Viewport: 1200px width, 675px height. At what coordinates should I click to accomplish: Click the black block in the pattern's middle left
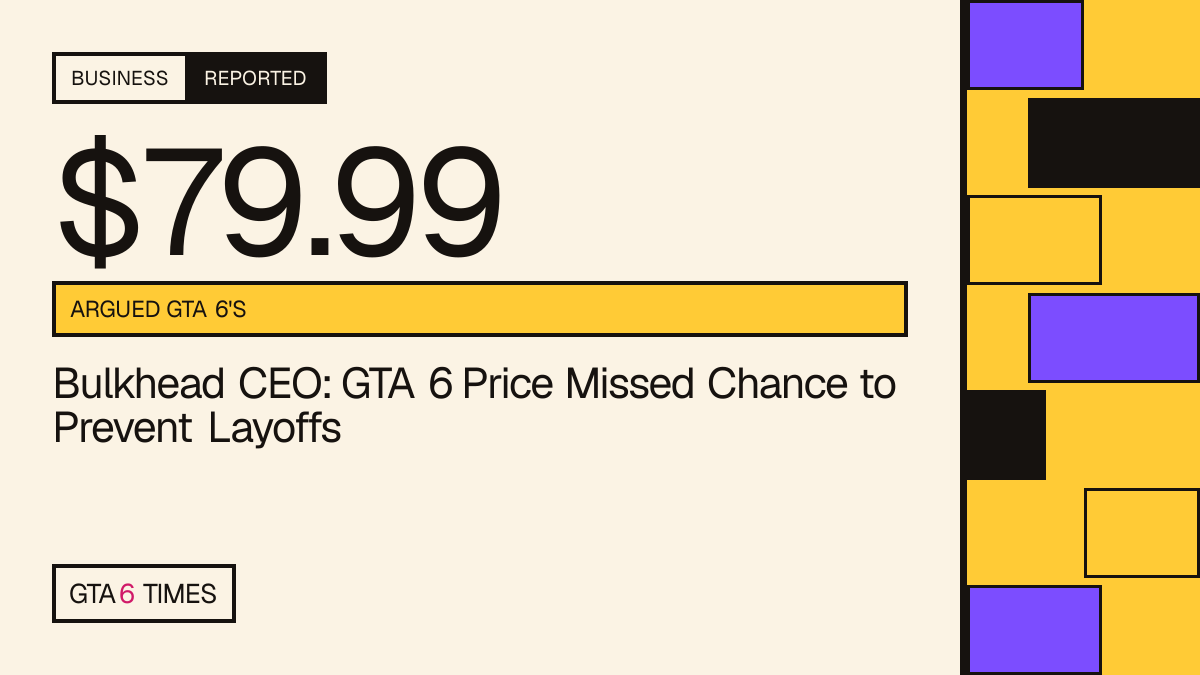(x=1006, y=435)
